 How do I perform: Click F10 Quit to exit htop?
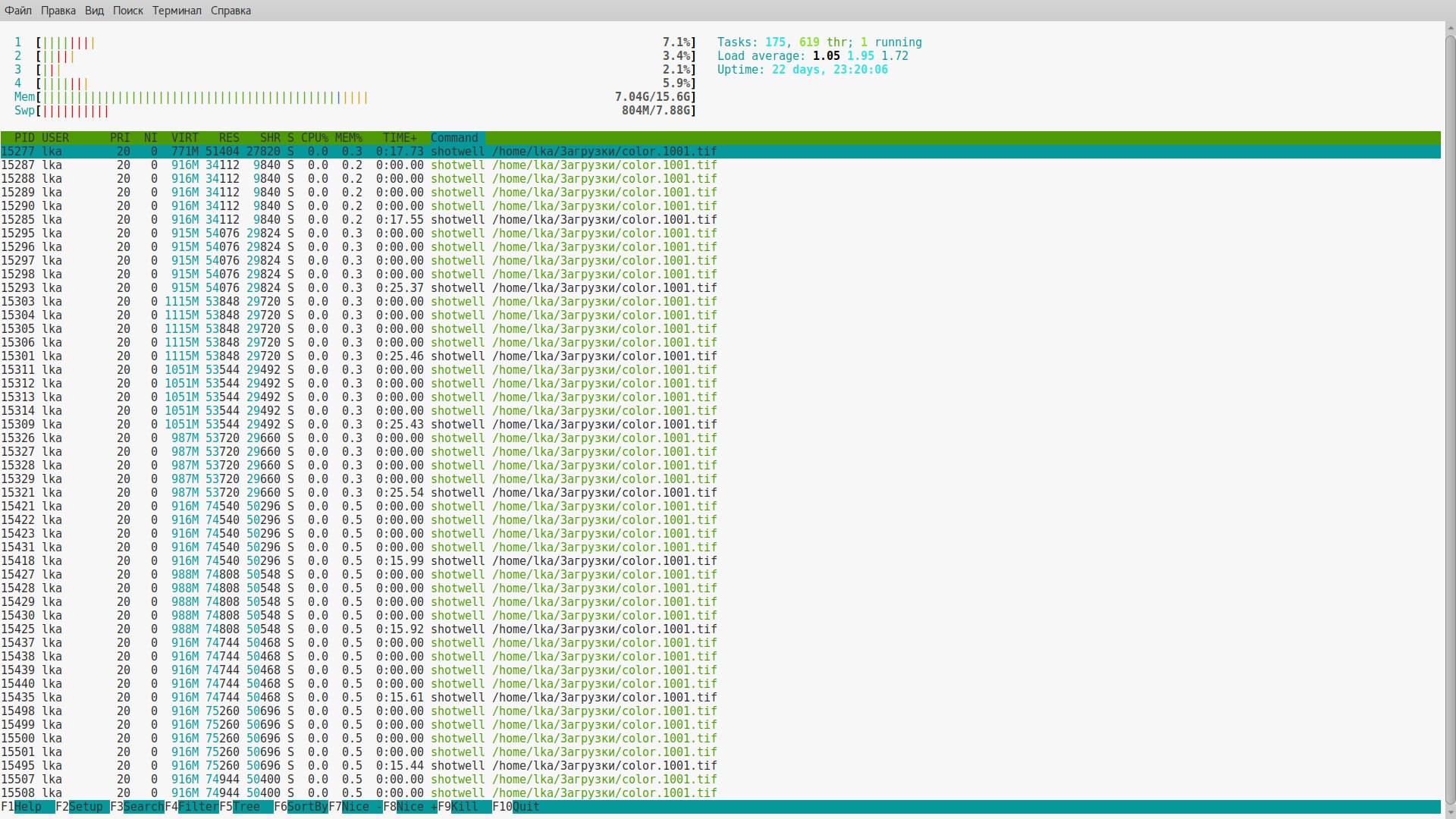pyautogui.click(x=516, y=807)
